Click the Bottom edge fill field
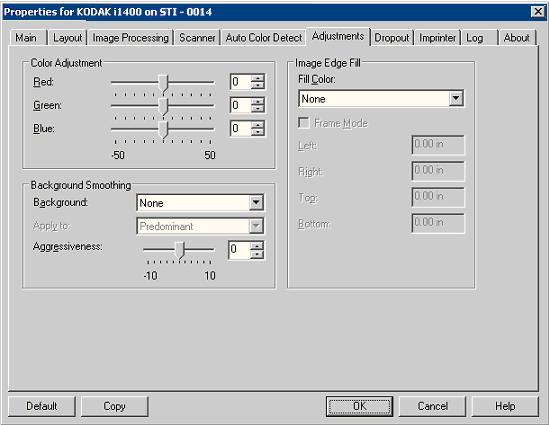The width and height of the screenshot is (549, 425). [x=438, y=223]
